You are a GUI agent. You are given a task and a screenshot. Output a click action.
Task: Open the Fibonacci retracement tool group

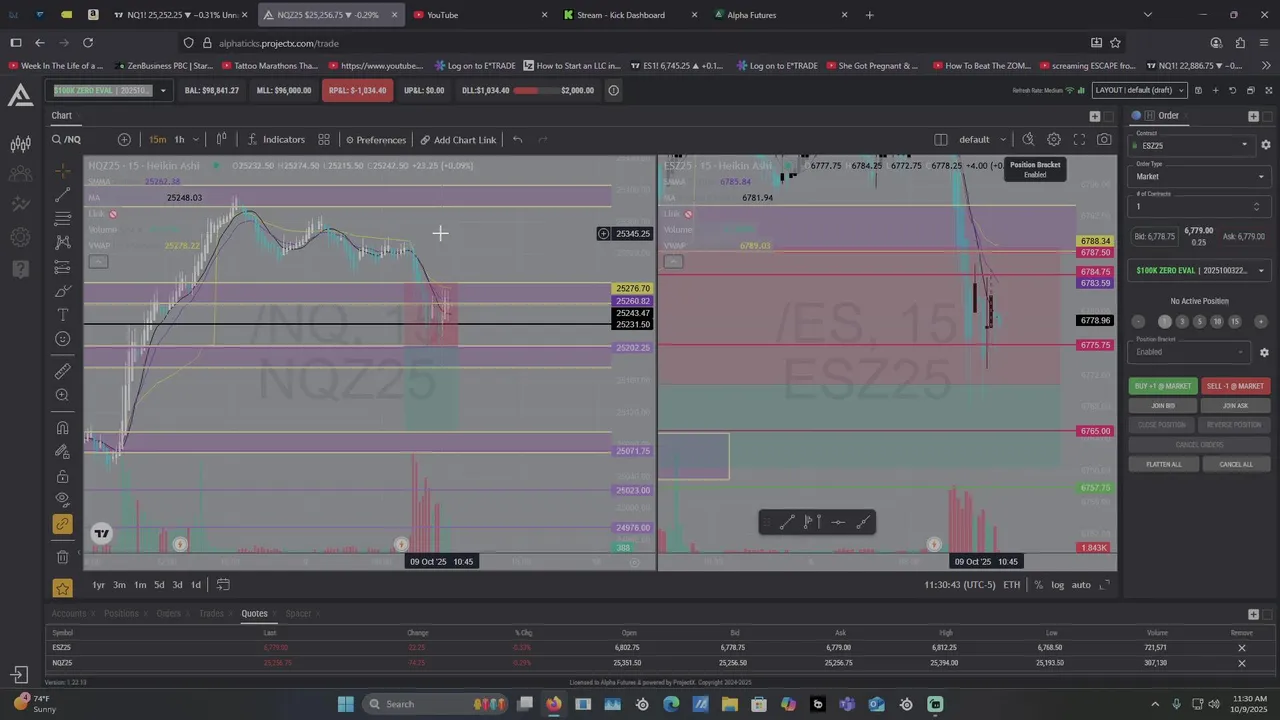tap(62, 218)
